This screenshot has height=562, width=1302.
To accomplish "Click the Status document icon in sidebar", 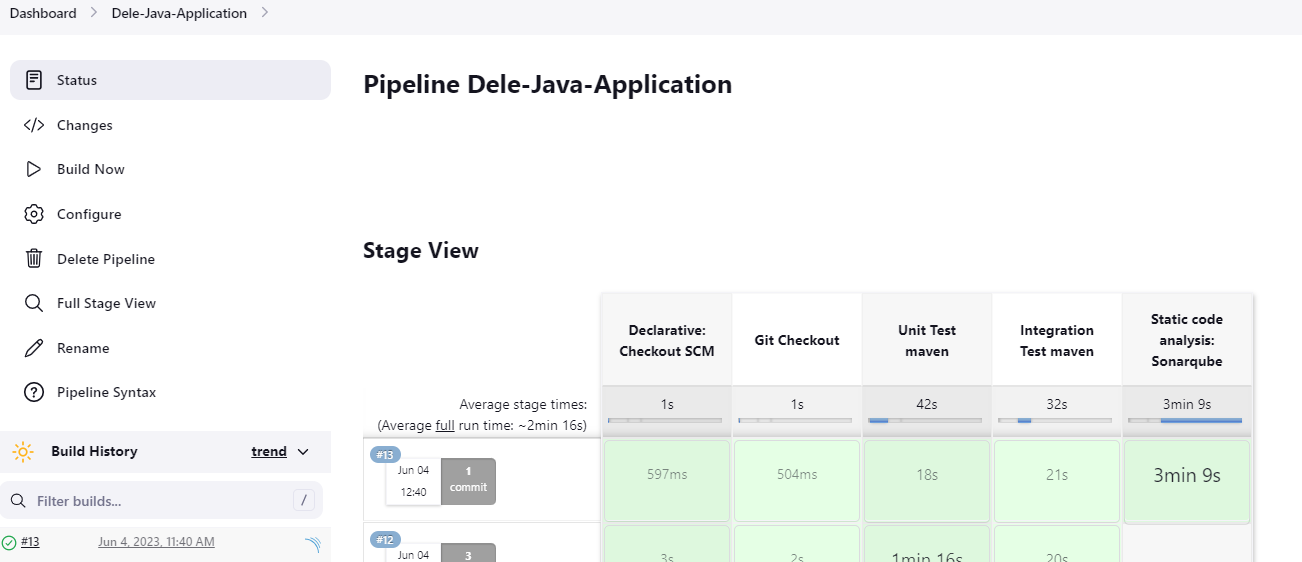I will coord(34,80).
